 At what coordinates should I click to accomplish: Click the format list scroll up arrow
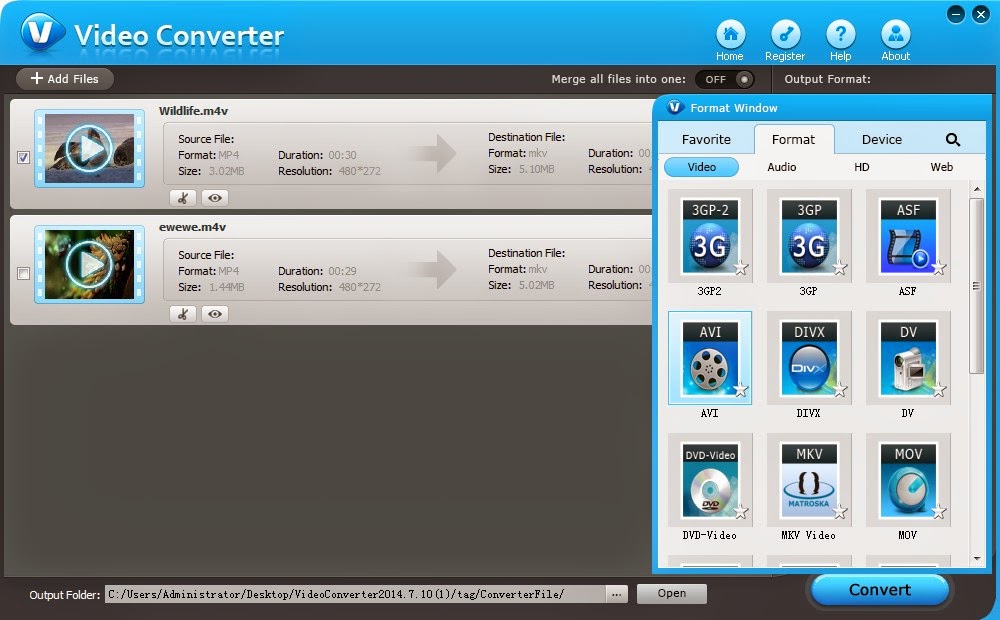point(976,189)
